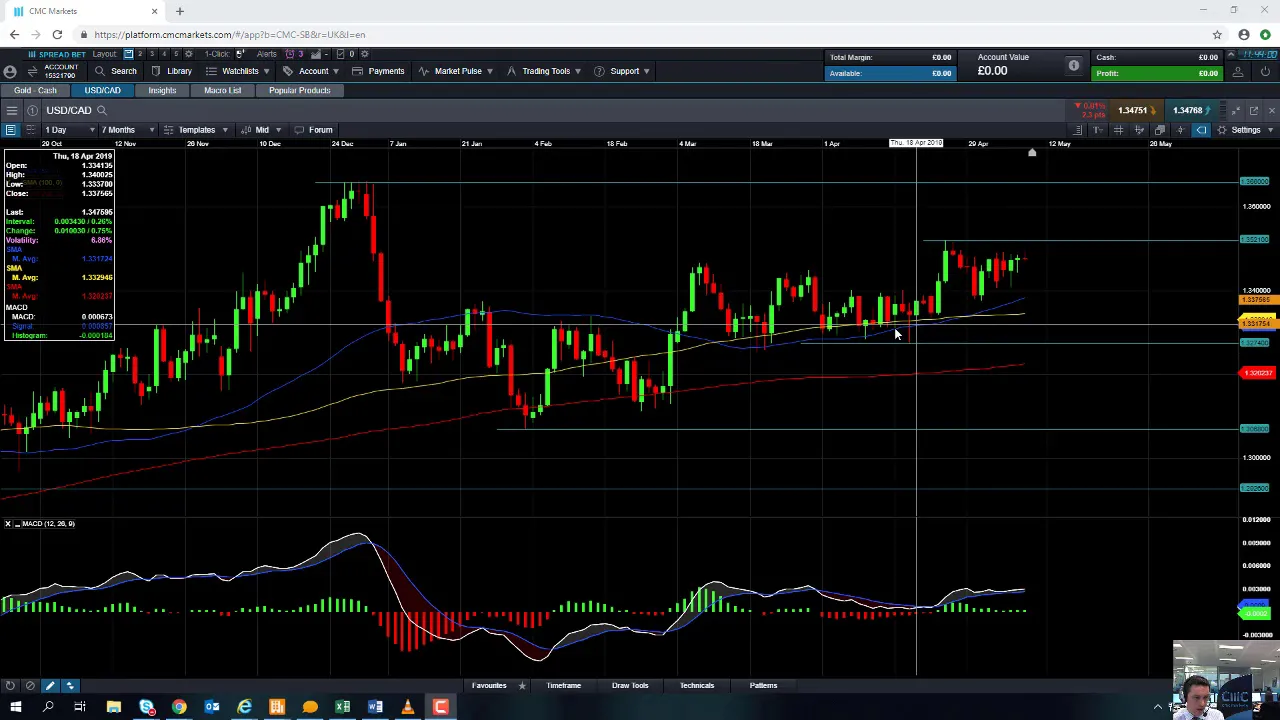Switch to the Popular Products tab
The width and height of the screenshot is (1280, 720).
[x=299, y=90]
